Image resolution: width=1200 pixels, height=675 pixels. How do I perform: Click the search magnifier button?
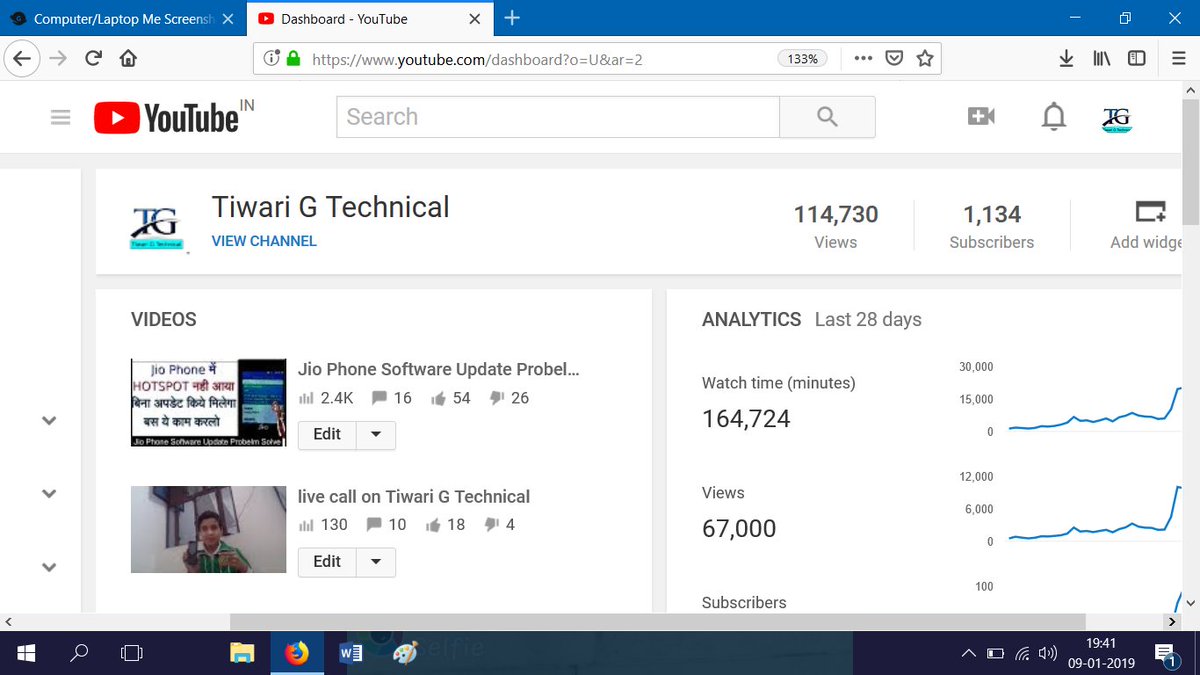[827, 117]
